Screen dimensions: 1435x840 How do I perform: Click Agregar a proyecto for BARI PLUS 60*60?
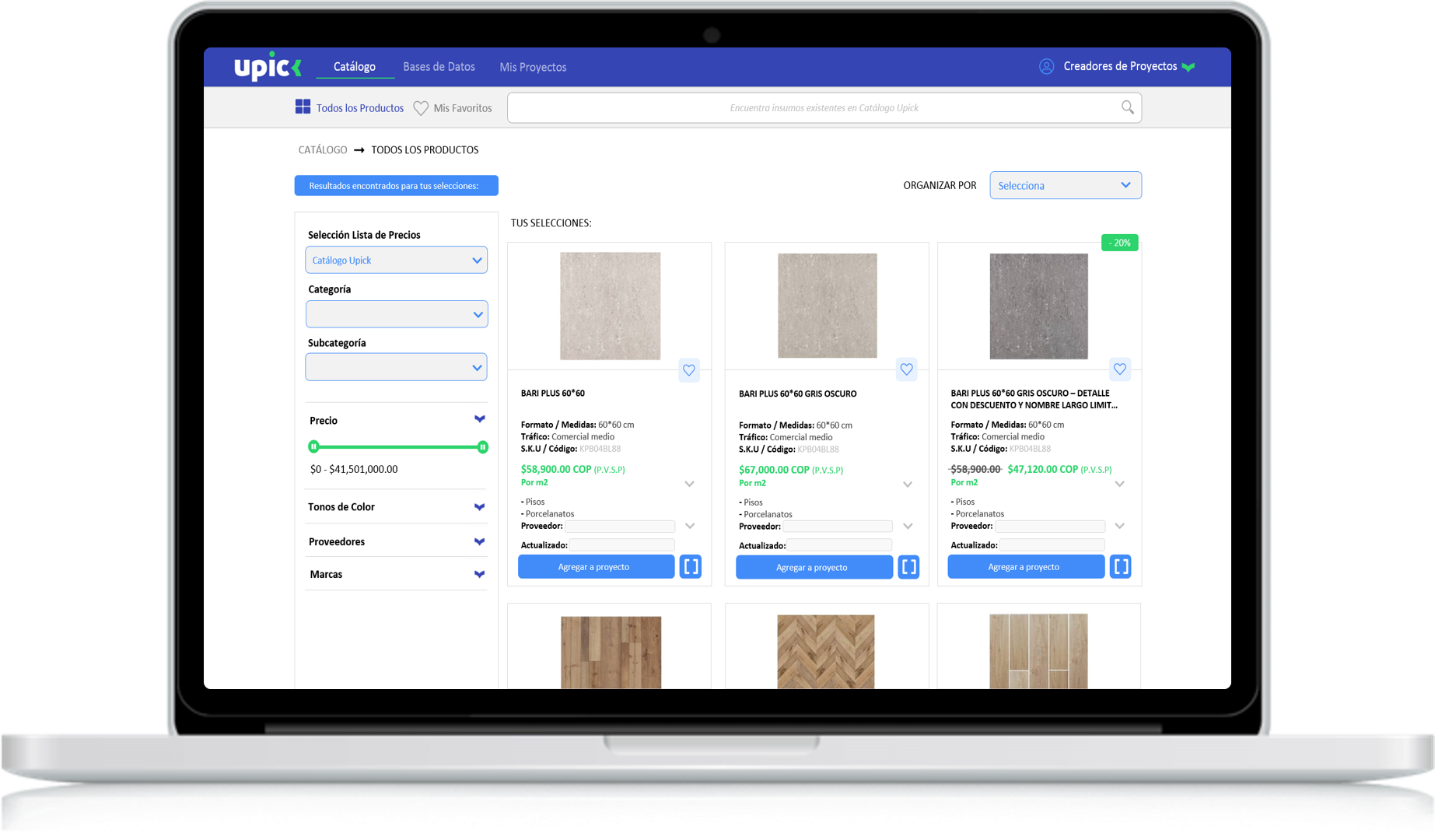click(595, 567)
